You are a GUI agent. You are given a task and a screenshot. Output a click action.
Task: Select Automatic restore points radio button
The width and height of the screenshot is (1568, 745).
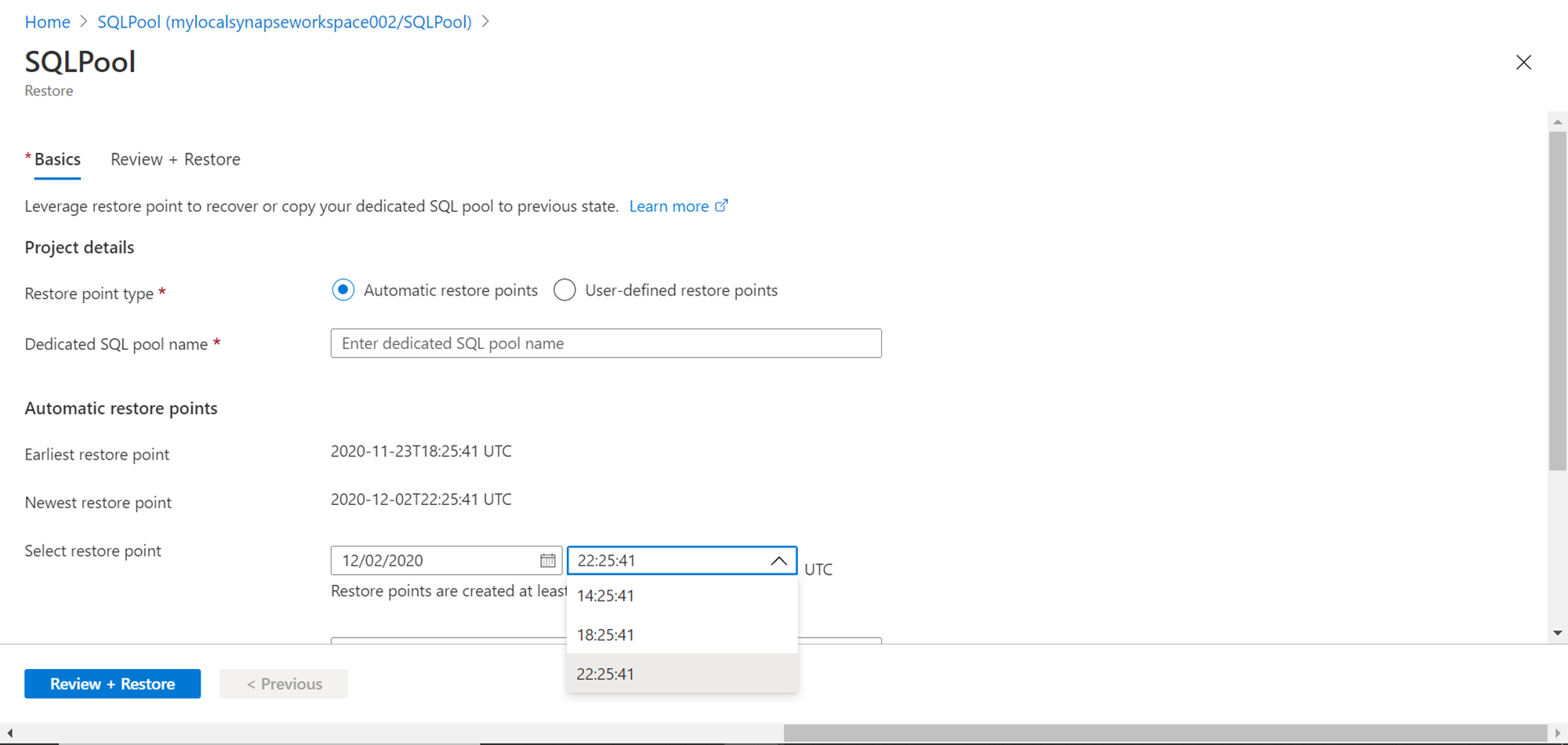tap(343, 290)
